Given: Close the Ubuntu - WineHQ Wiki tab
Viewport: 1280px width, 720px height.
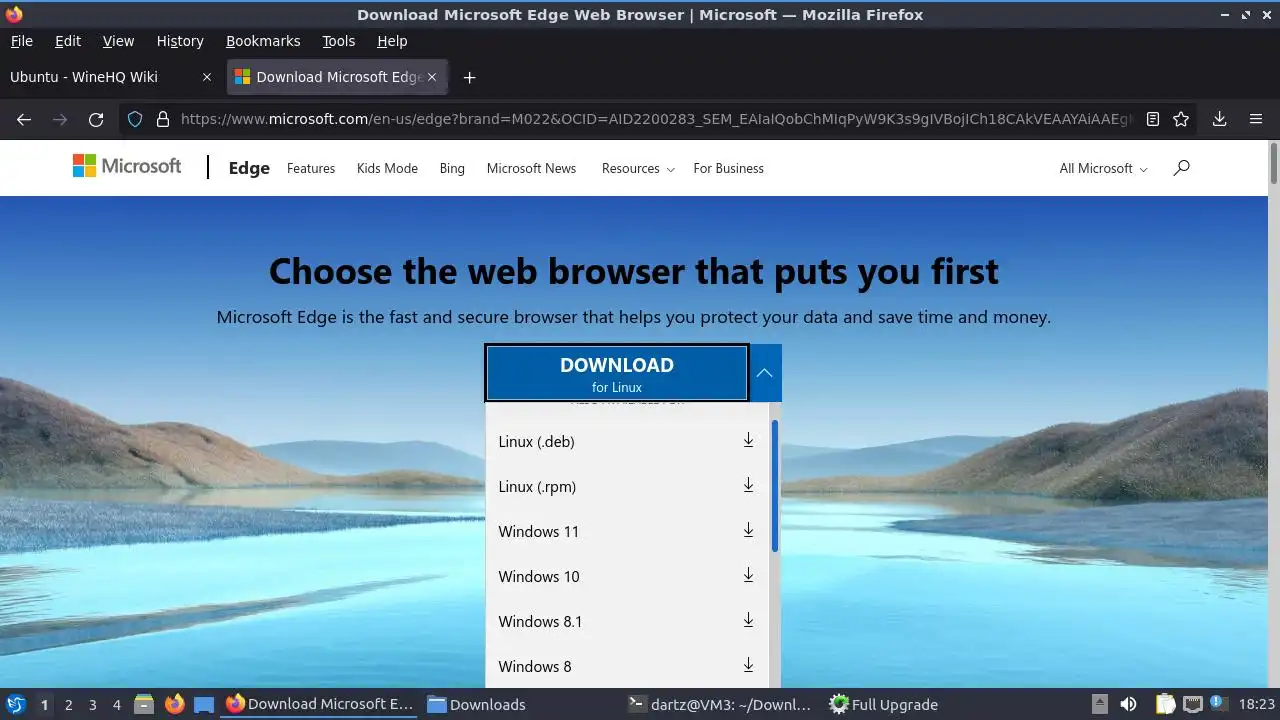Looking at the screenshot, I should (x=207, y=77).
